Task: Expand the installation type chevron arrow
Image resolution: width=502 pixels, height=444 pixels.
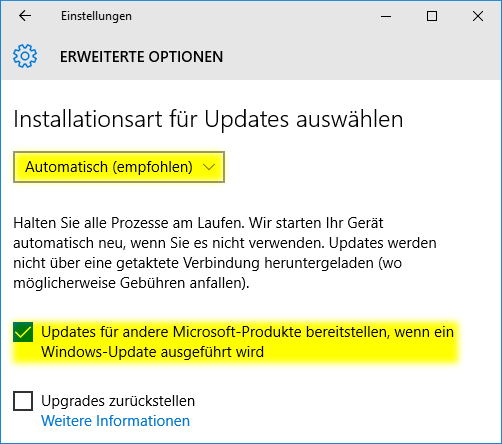Action: coord(209,167)
